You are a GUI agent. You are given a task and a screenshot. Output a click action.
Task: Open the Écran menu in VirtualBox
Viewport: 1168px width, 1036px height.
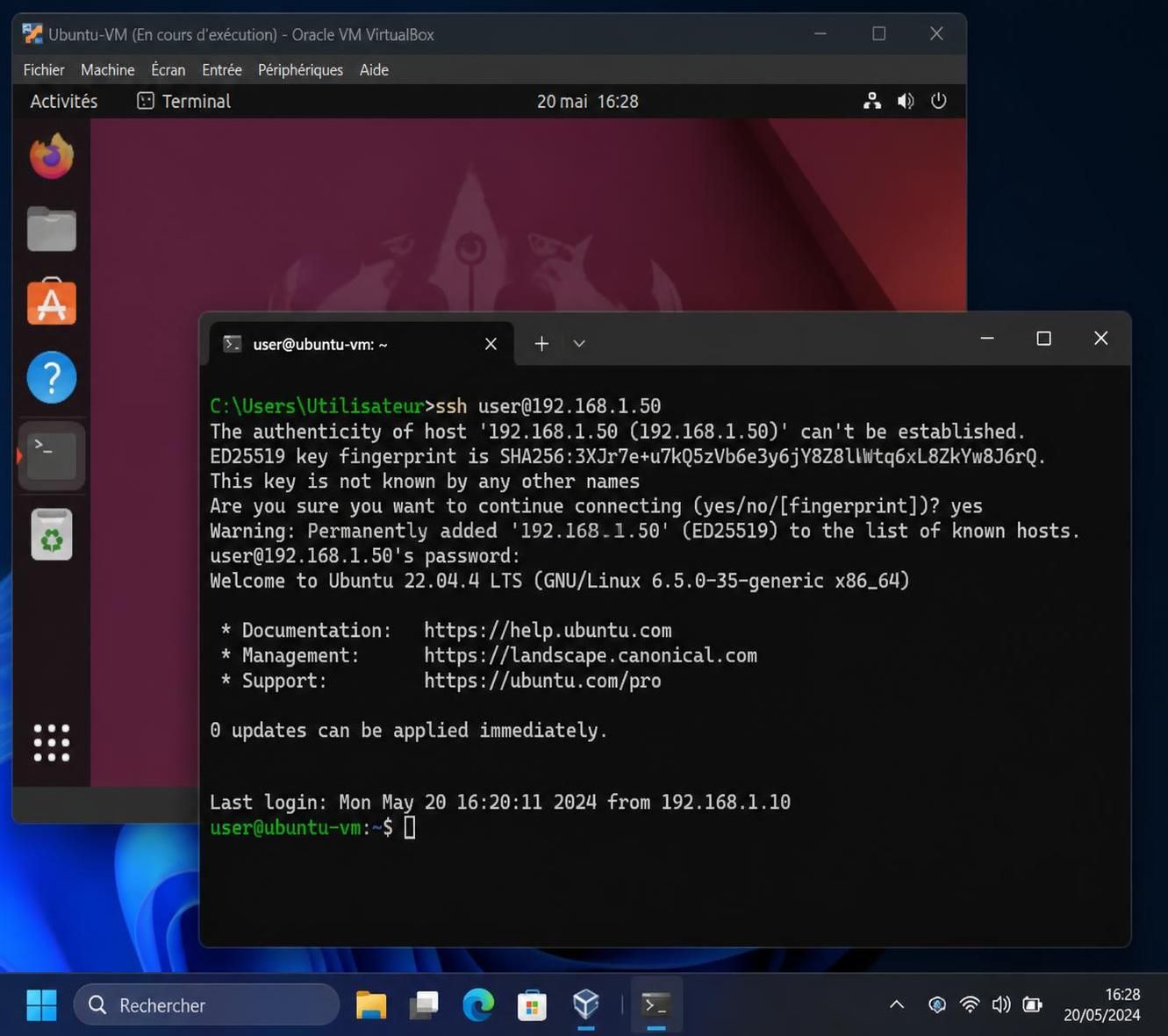click(x=168, y=70)
